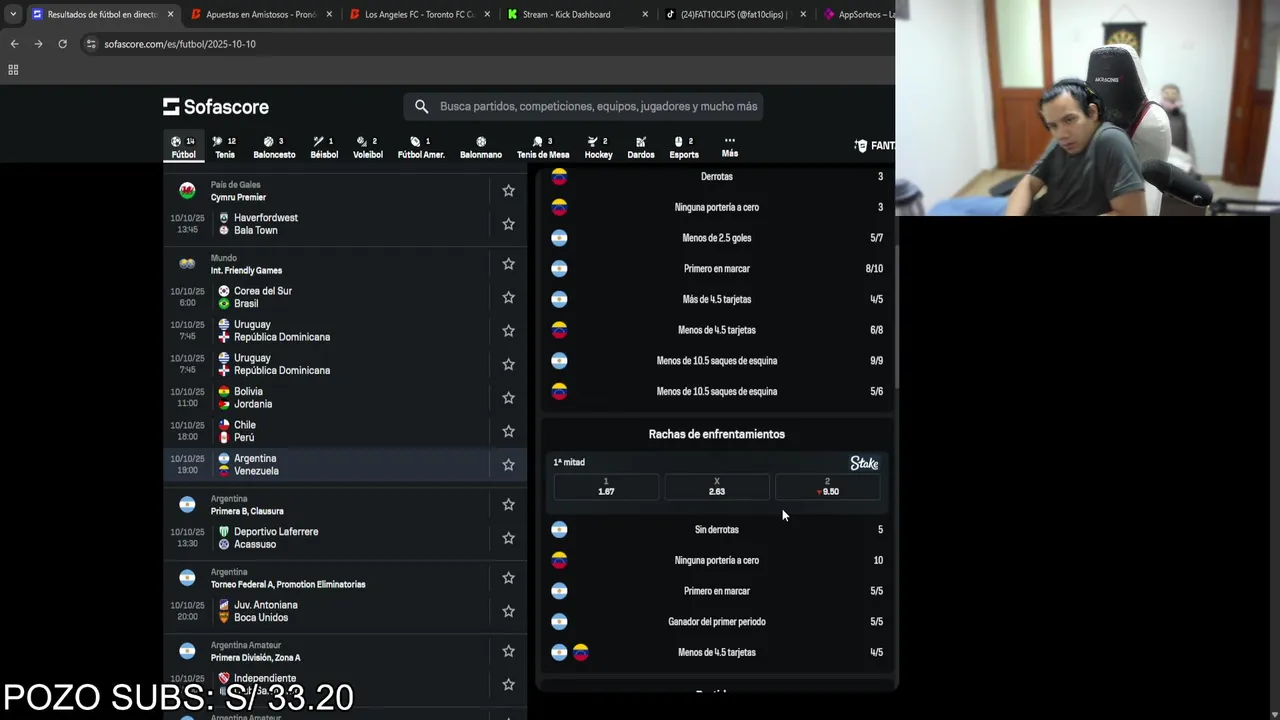Click the 'Más de 4.5 tarjetas' row
Viewport: 1280px width, 720px height.
point(717,299)
